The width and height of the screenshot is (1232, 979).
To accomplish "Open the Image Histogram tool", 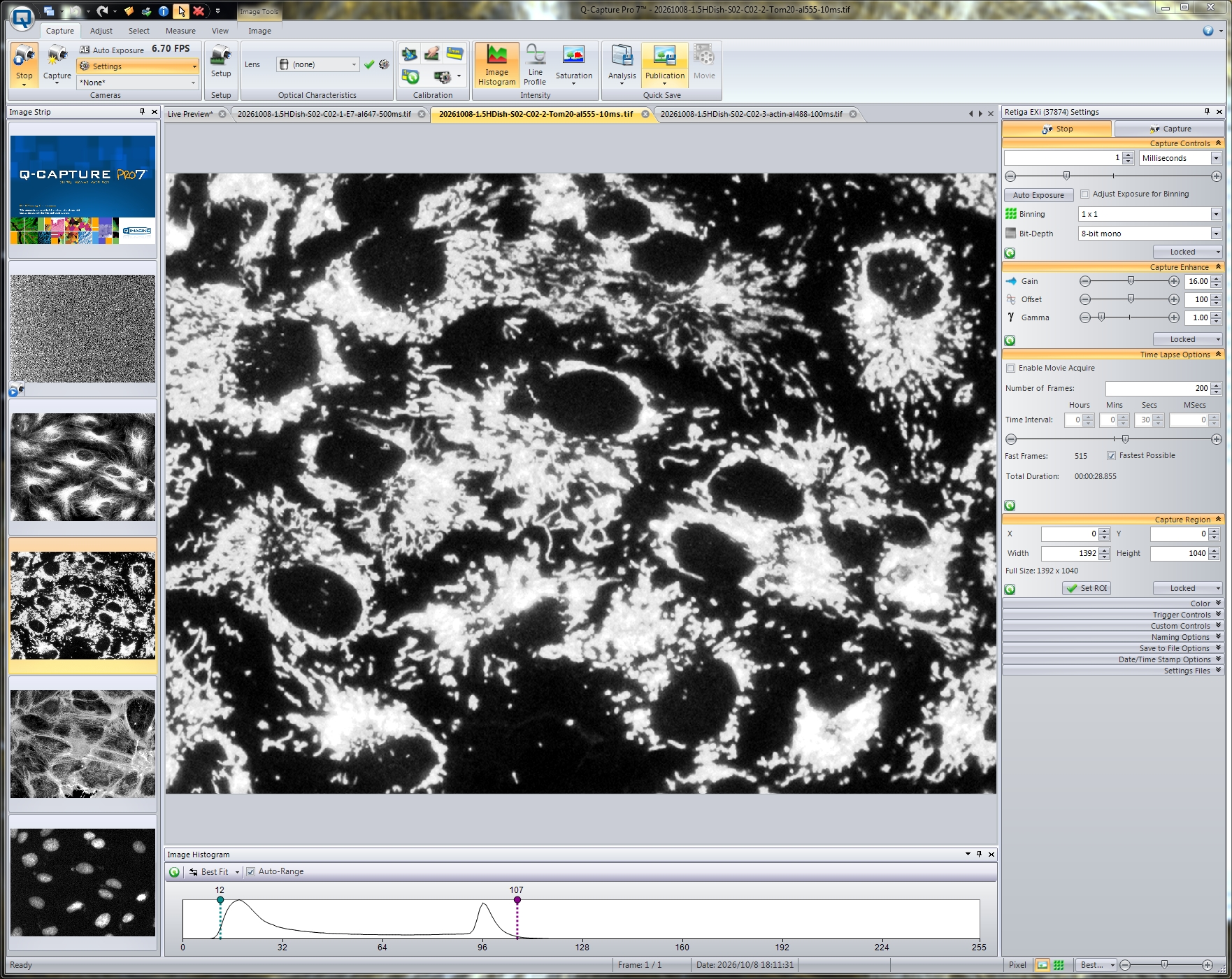I will (x=496, y=65).
